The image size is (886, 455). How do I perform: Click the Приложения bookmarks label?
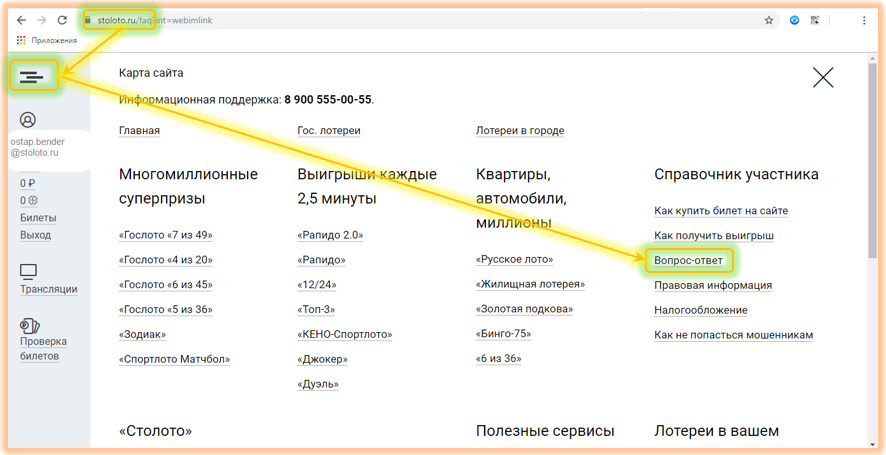pos(54,40)
